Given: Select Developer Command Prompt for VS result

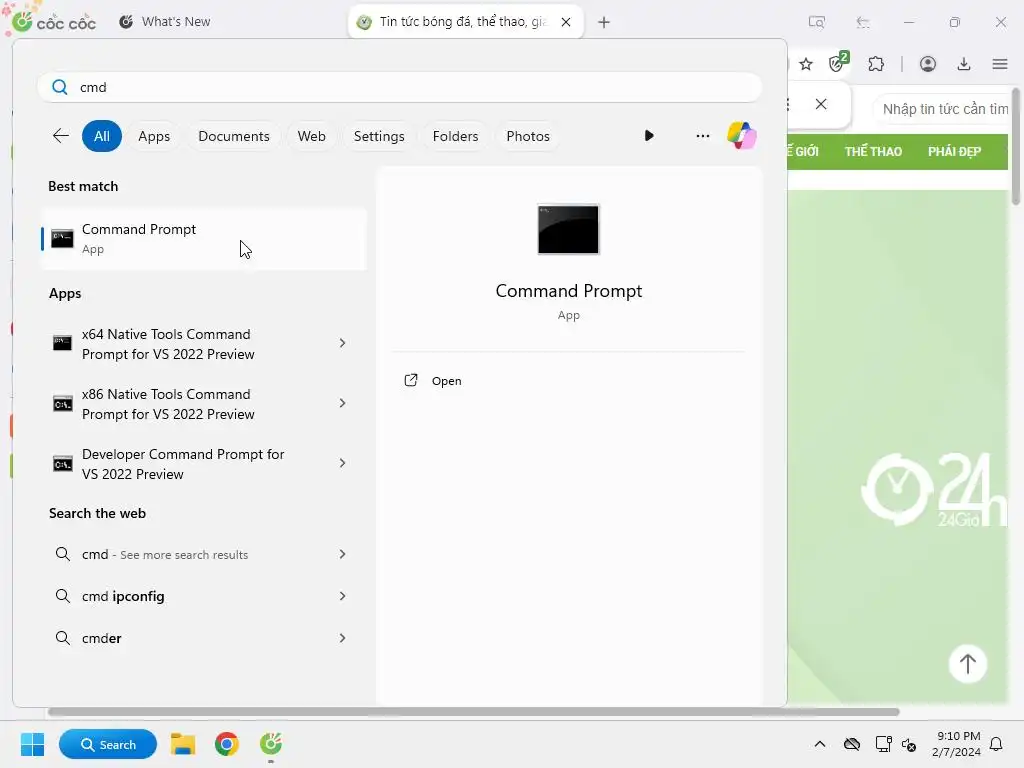Looking at the screenshot, I should [204, 464].
